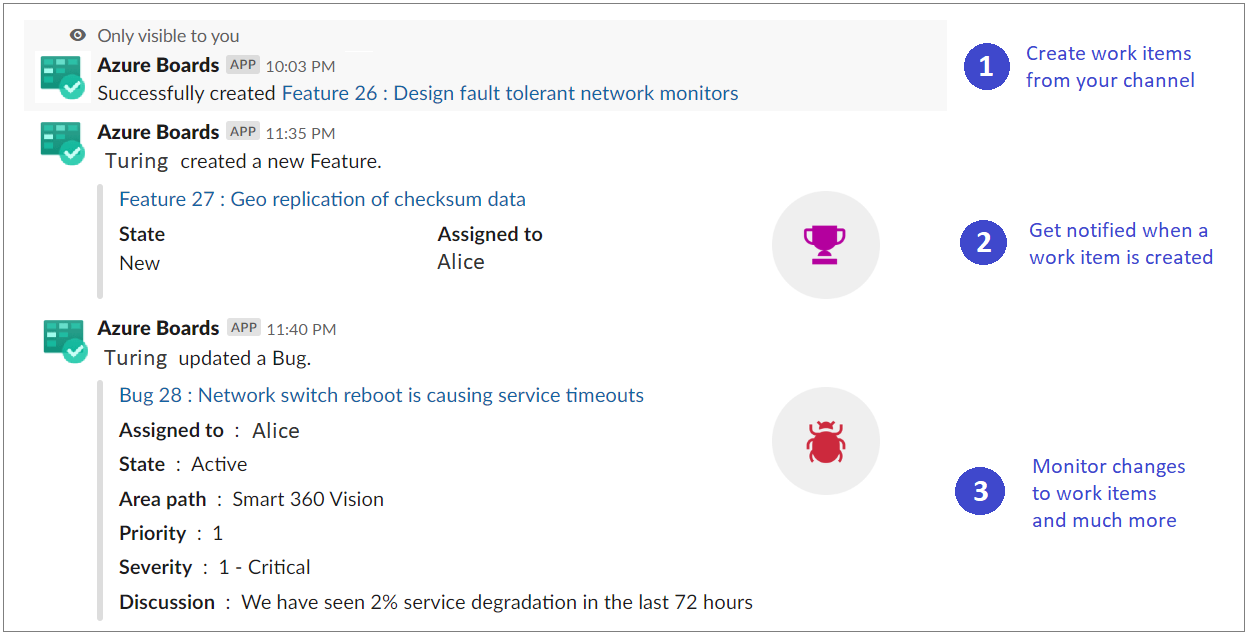
Task: Click the red bug icon
Action: point(825,442)
